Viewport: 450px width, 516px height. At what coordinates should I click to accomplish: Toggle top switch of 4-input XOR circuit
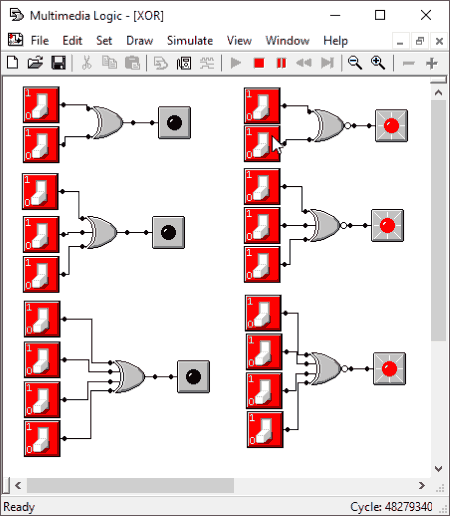[x=42, y=319]
